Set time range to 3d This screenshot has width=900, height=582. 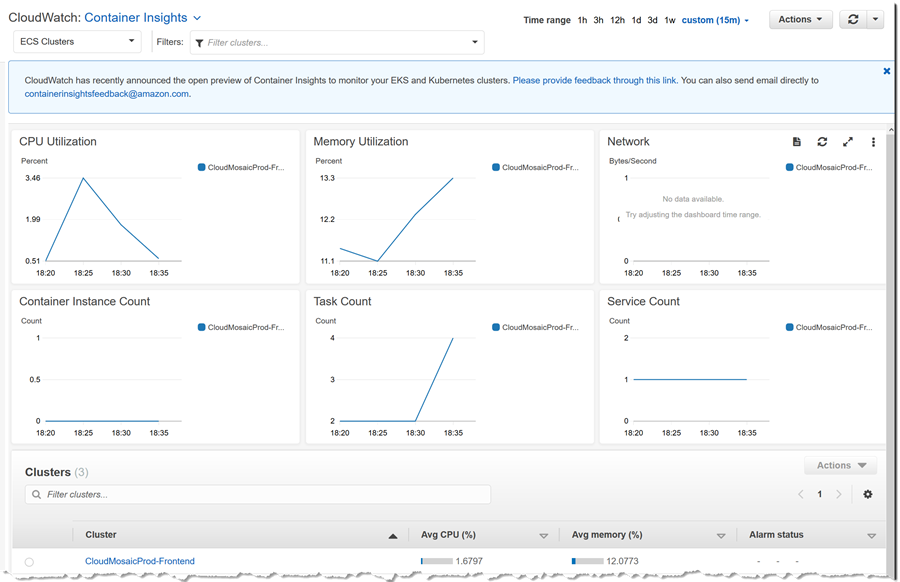click(653, 20)
